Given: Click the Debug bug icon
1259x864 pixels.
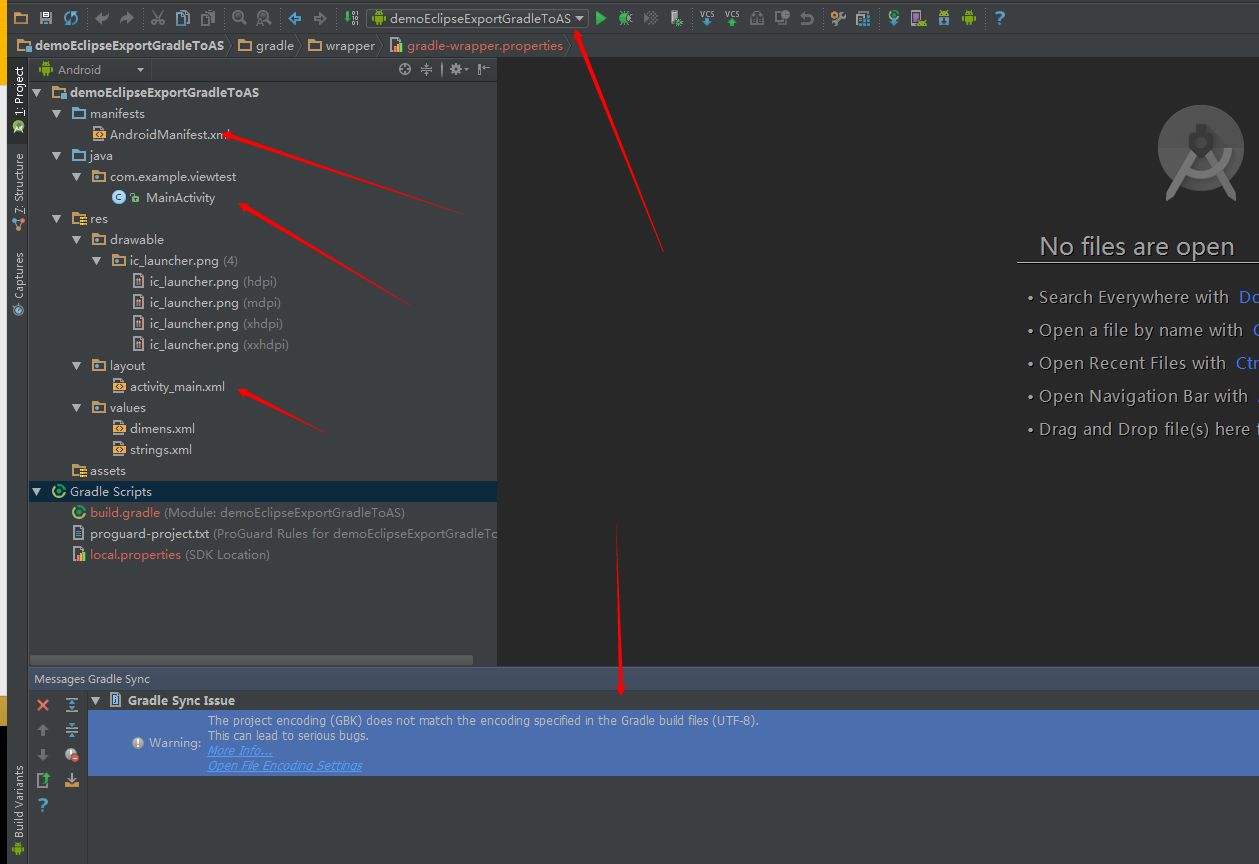Looking at the screenshot, I should (626, 18).
